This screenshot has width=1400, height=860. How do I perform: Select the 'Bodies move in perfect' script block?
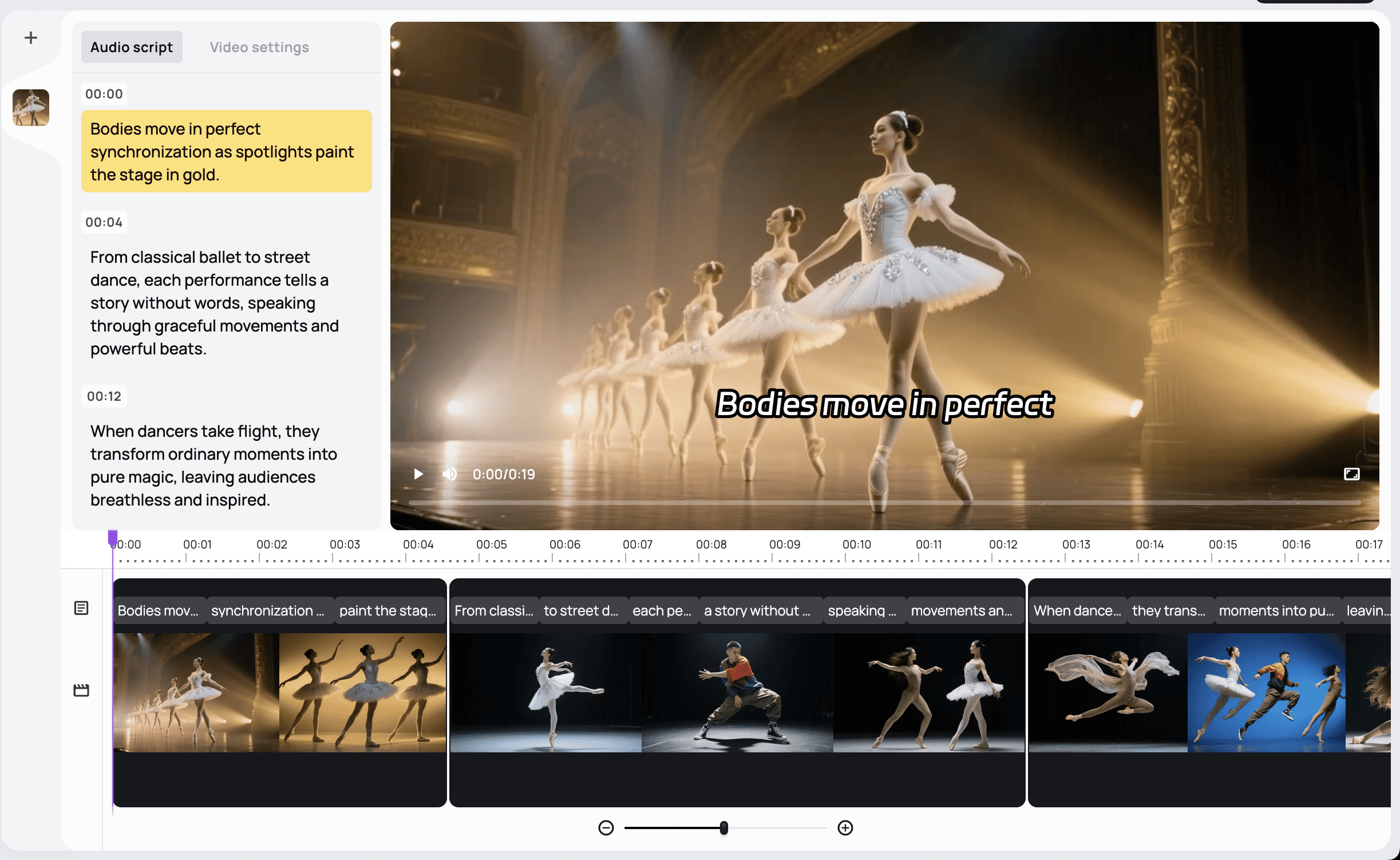(x=226, y=151)
